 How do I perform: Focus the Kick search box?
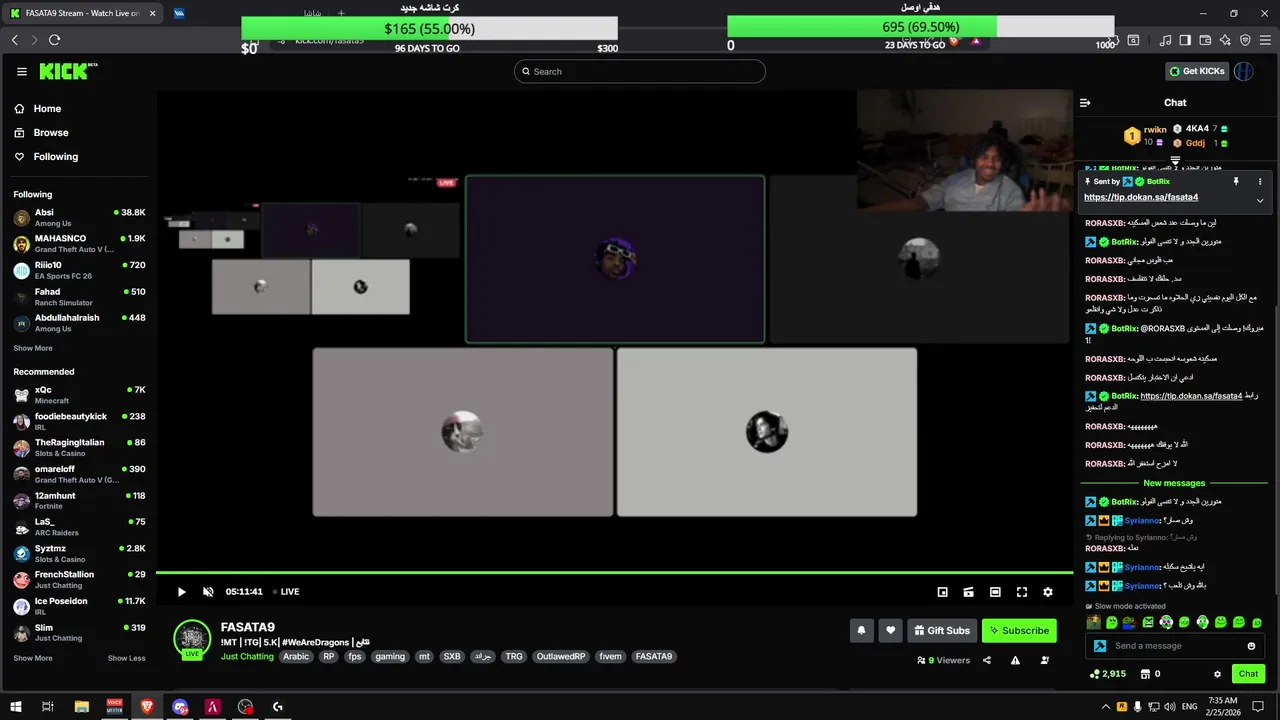(640, 71)
